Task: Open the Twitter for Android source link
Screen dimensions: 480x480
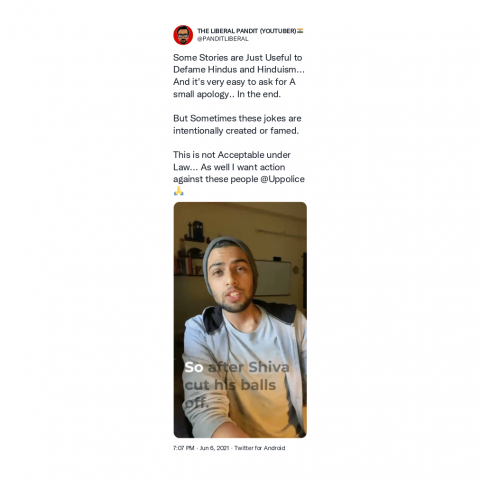Action: pos(260,448)
